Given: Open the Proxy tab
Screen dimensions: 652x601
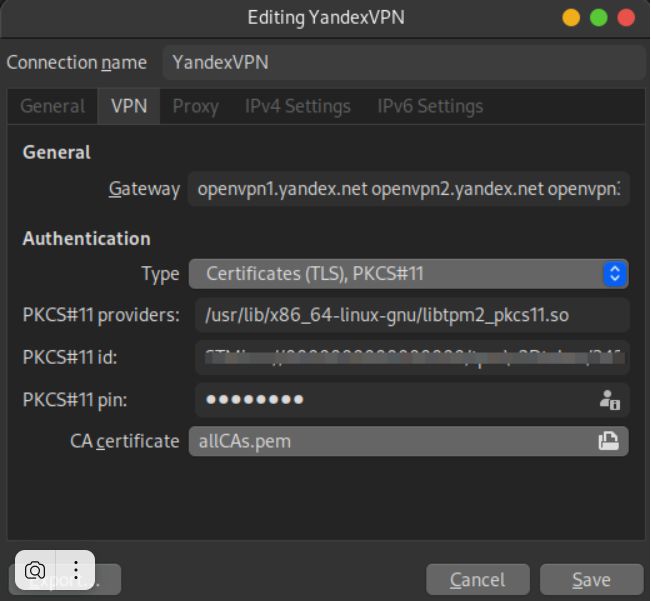Looking at the screenshot, I should tap(195, 106).
